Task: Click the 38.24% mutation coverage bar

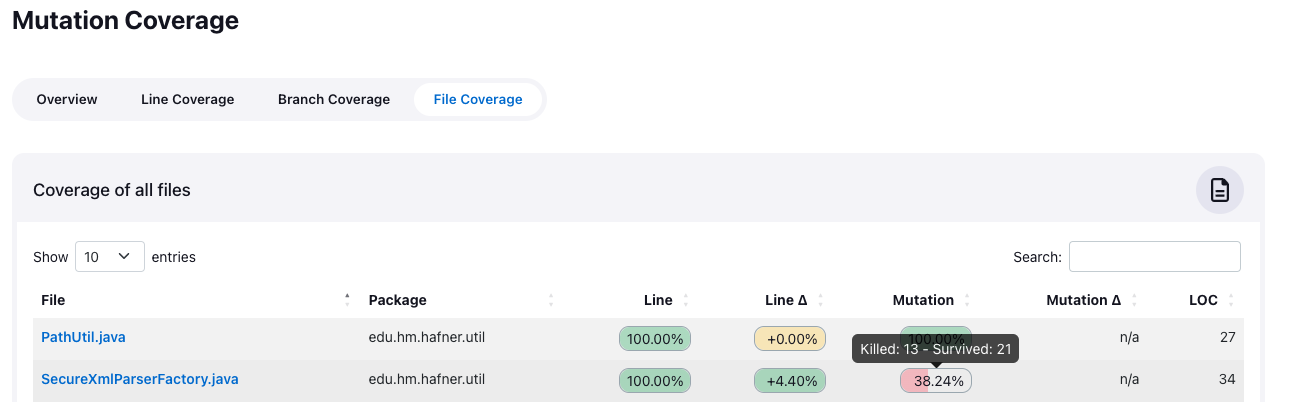Action: pos(936,381)
